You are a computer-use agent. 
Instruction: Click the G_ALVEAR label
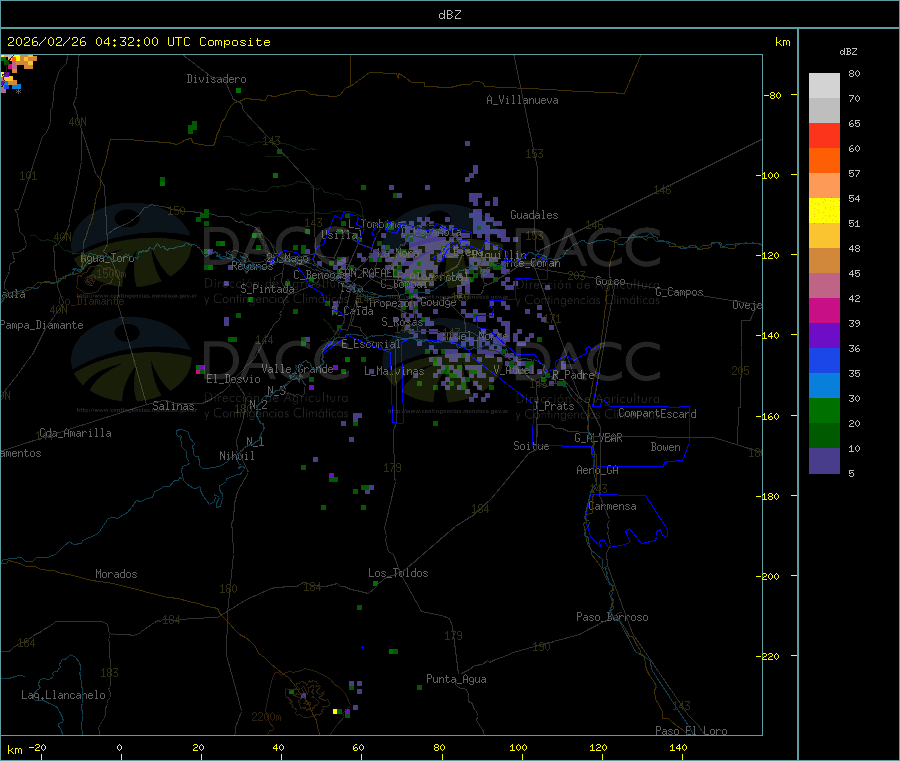tap(598, 438)
